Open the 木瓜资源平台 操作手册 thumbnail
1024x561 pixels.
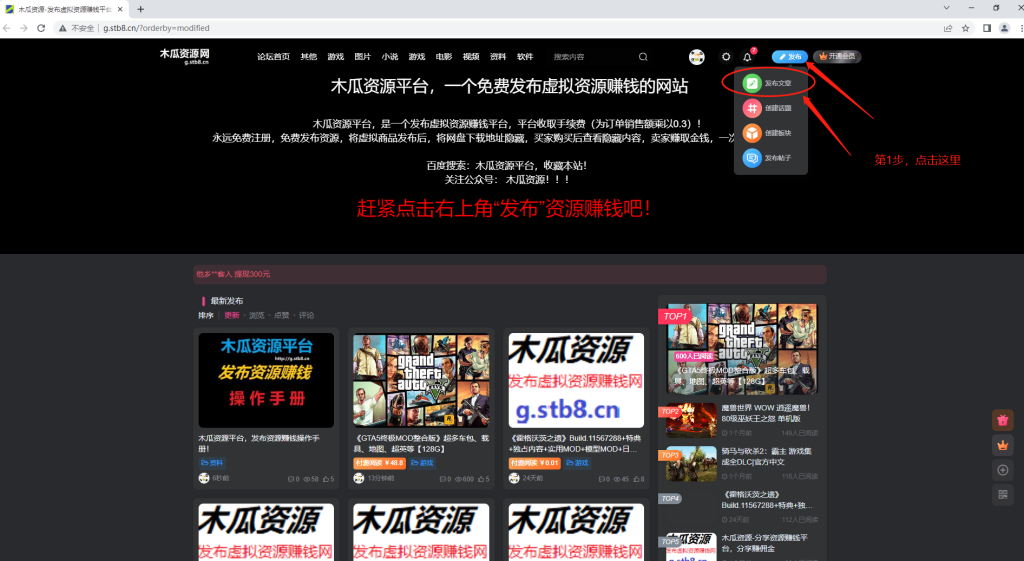pyautogui.click(x=266, y=380)
